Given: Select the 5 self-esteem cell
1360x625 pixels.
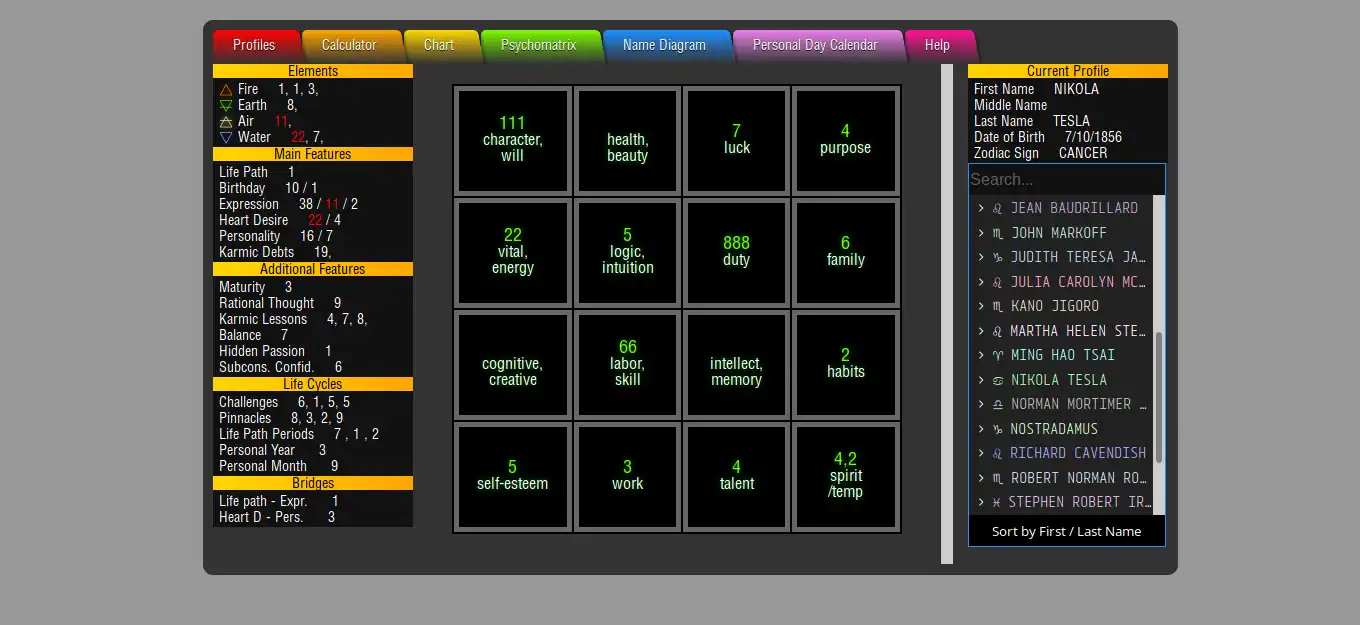Looking at the screenshot, I should [x=512, y=476].
